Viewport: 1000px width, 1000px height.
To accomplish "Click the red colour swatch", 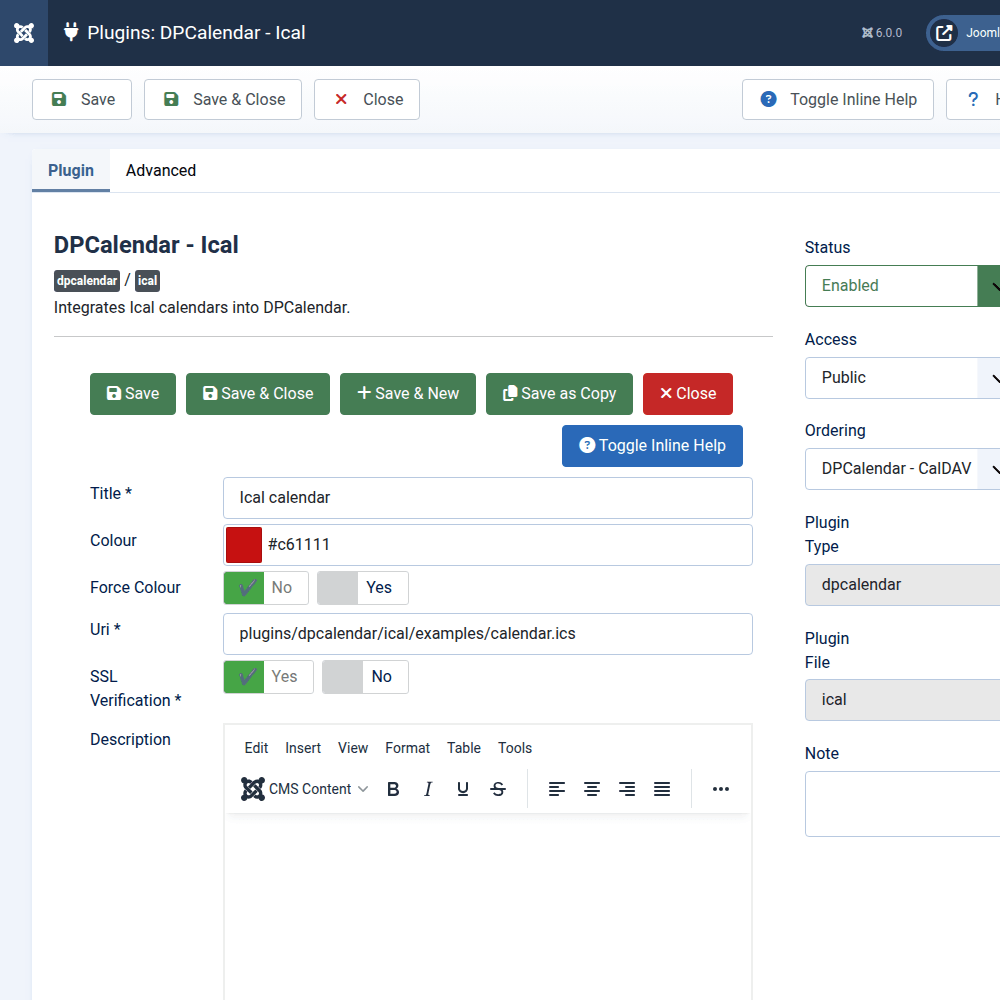I will pos(244,545).
